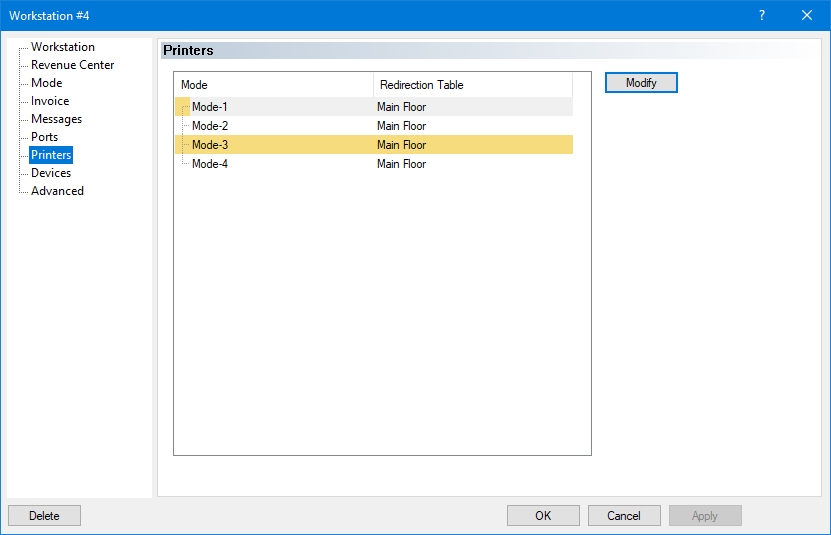
Task: Go to the Advanced settings section
Action: tap(57, 191)
